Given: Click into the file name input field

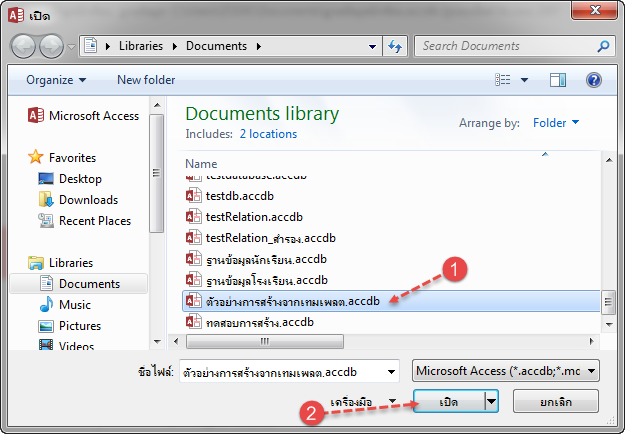Looking at the screenshot, I should (x=288, y=371).
